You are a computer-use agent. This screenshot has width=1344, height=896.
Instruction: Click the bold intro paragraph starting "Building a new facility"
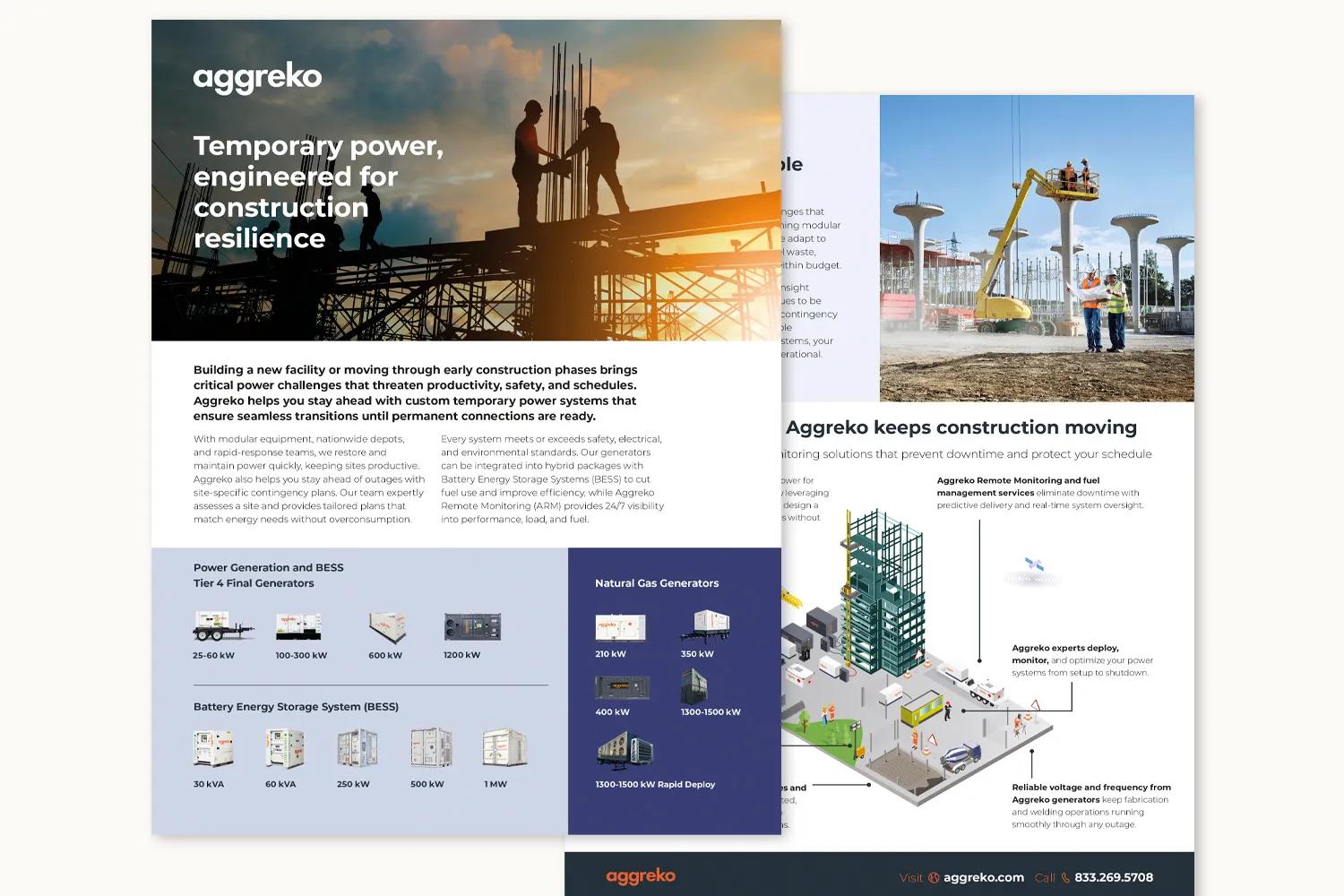416,392
